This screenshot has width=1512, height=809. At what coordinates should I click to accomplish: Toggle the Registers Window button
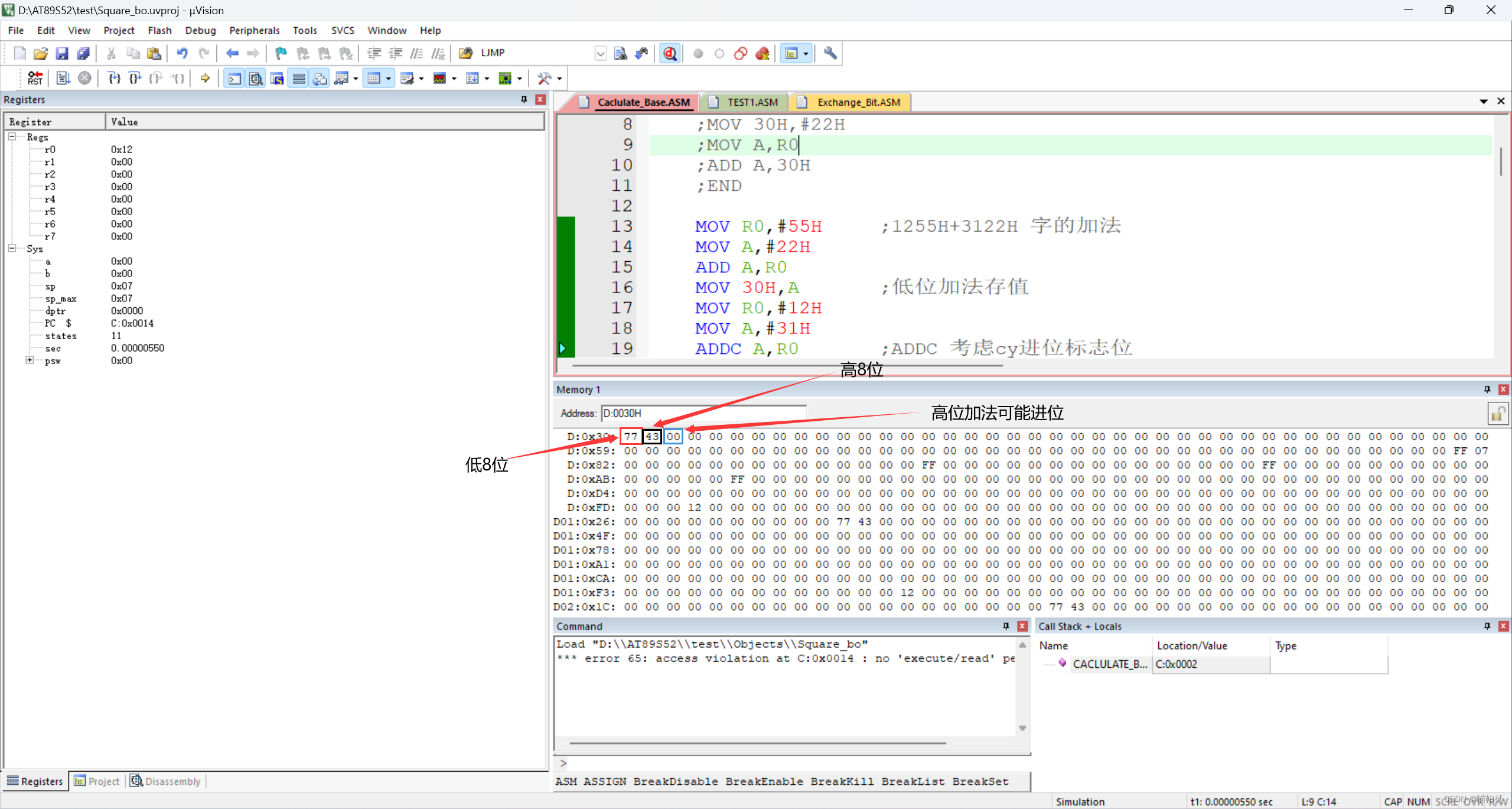(x=299, y=78)
